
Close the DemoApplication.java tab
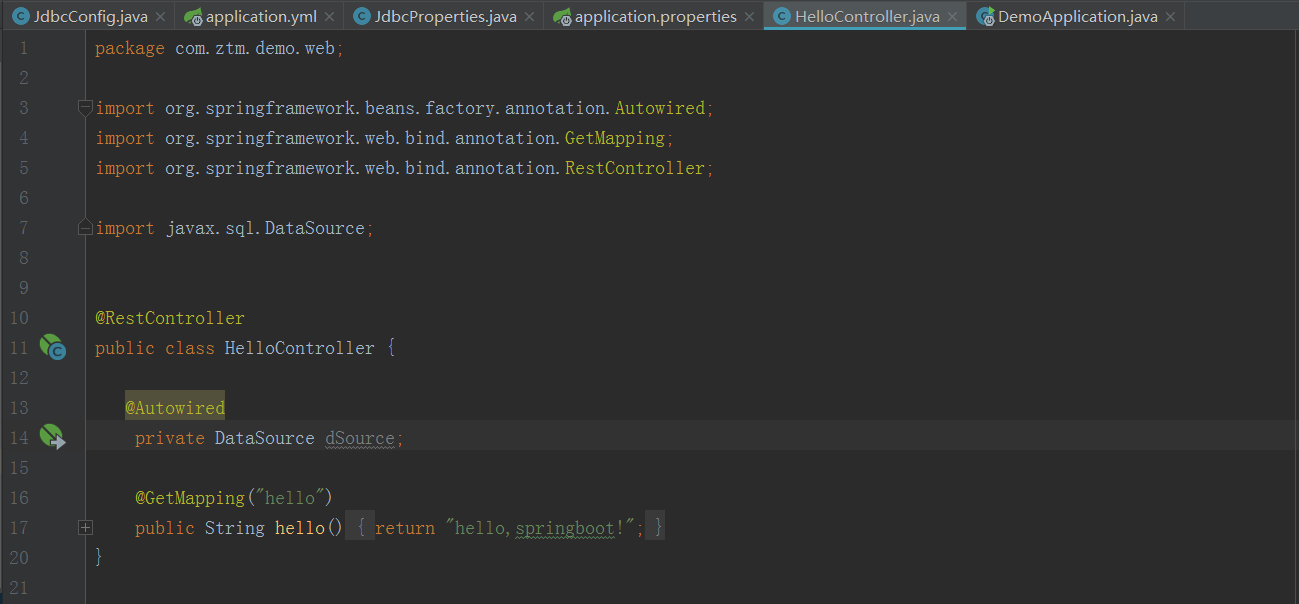coord(1171,17)
